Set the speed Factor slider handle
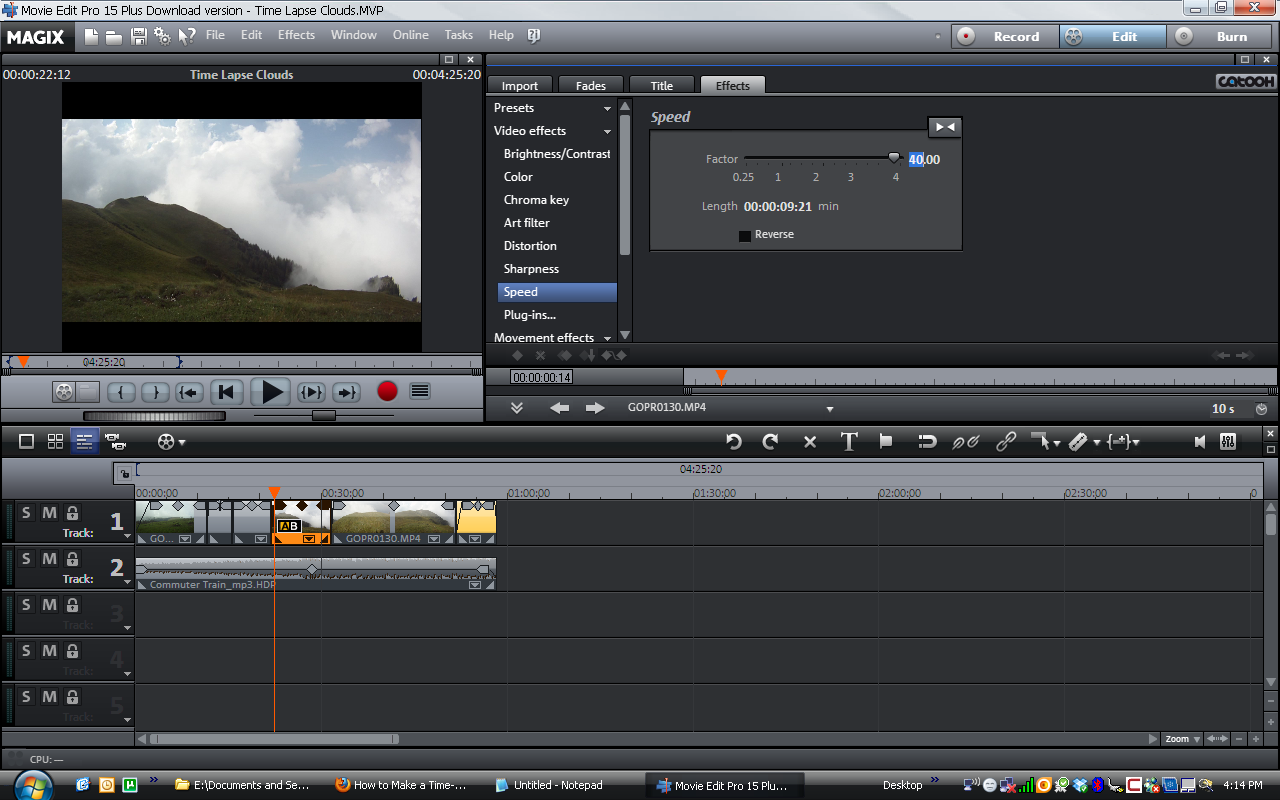This screenshot has width=1280, height=800. pos(893,157)
